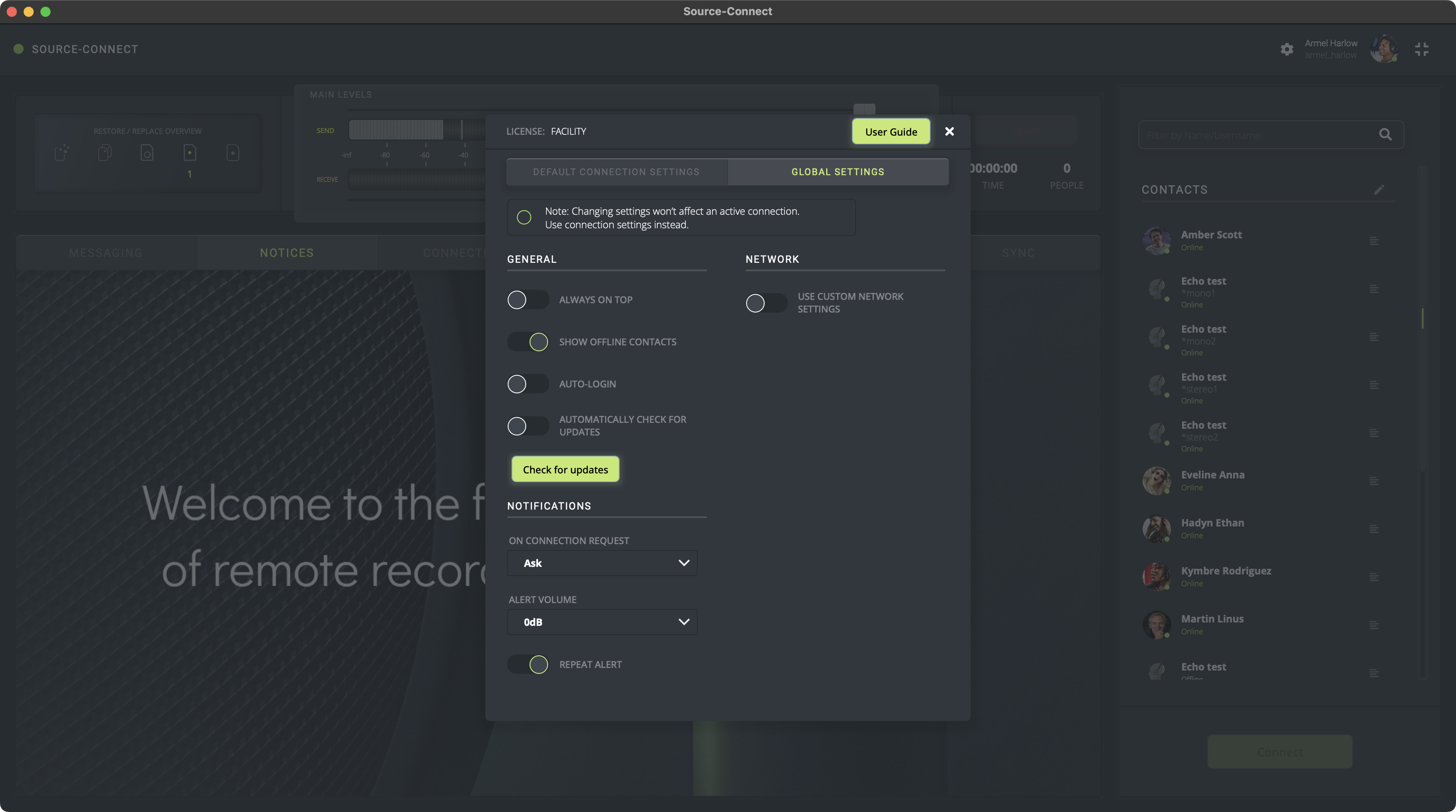
Task: Click the collapse window arrows icon
Action: (x=1421, y=49)
